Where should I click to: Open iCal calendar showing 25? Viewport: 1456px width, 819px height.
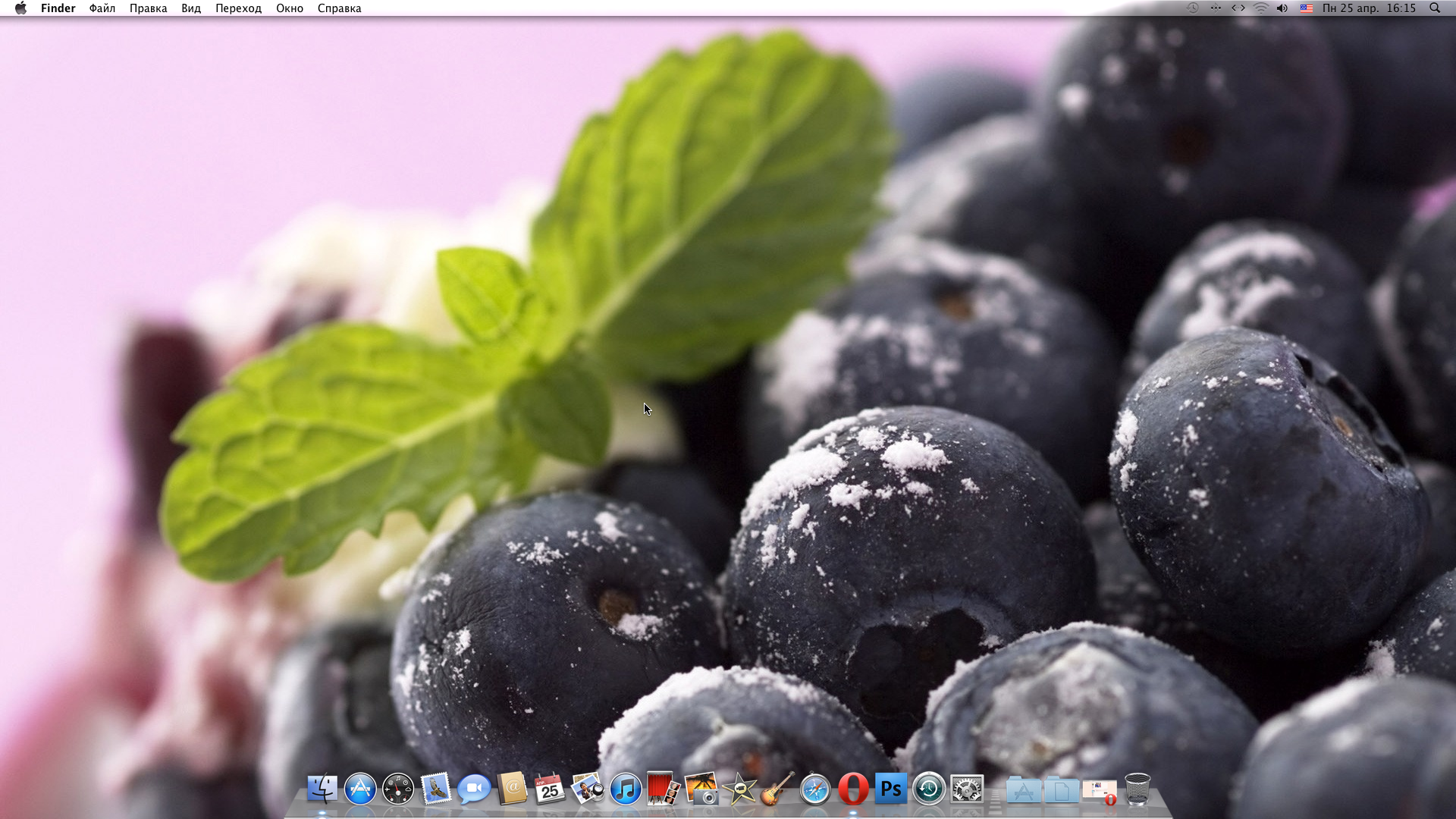click(550, 789)
